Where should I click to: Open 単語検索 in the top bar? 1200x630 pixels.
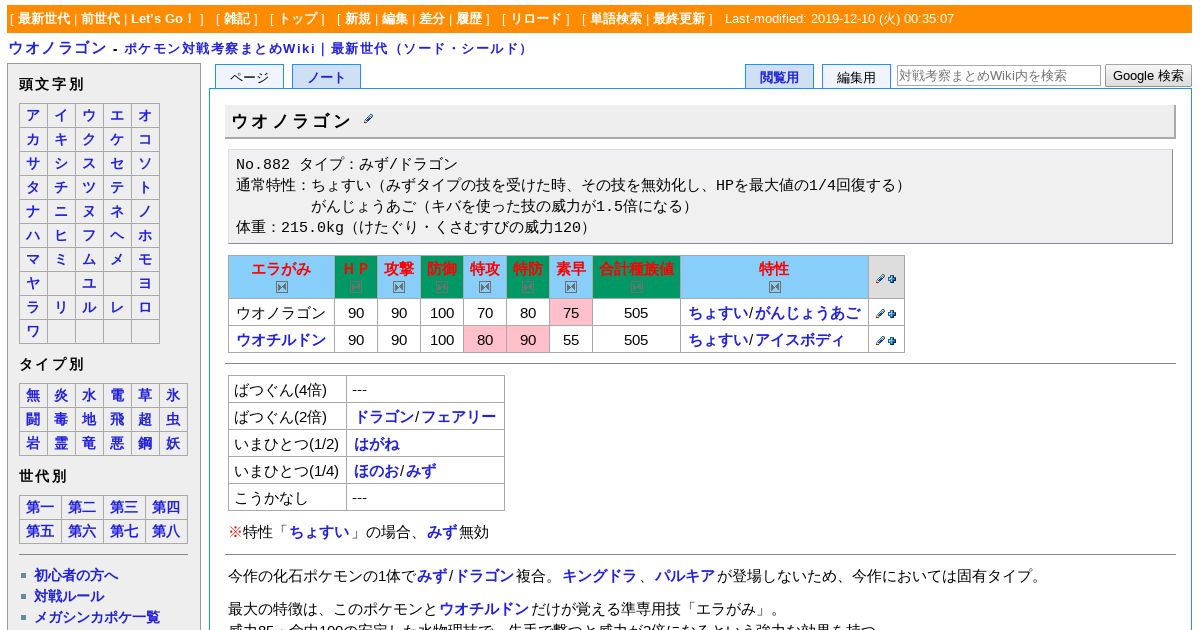(616, 19)
